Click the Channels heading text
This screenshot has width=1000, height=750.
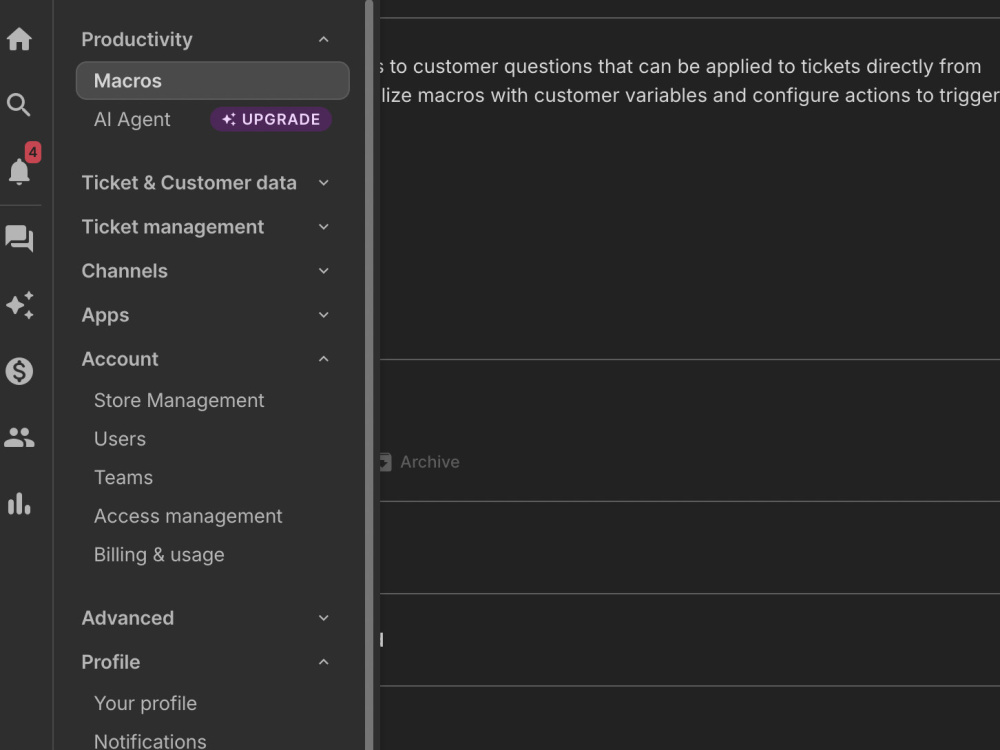pyautogui.click(x=124, y=271)
